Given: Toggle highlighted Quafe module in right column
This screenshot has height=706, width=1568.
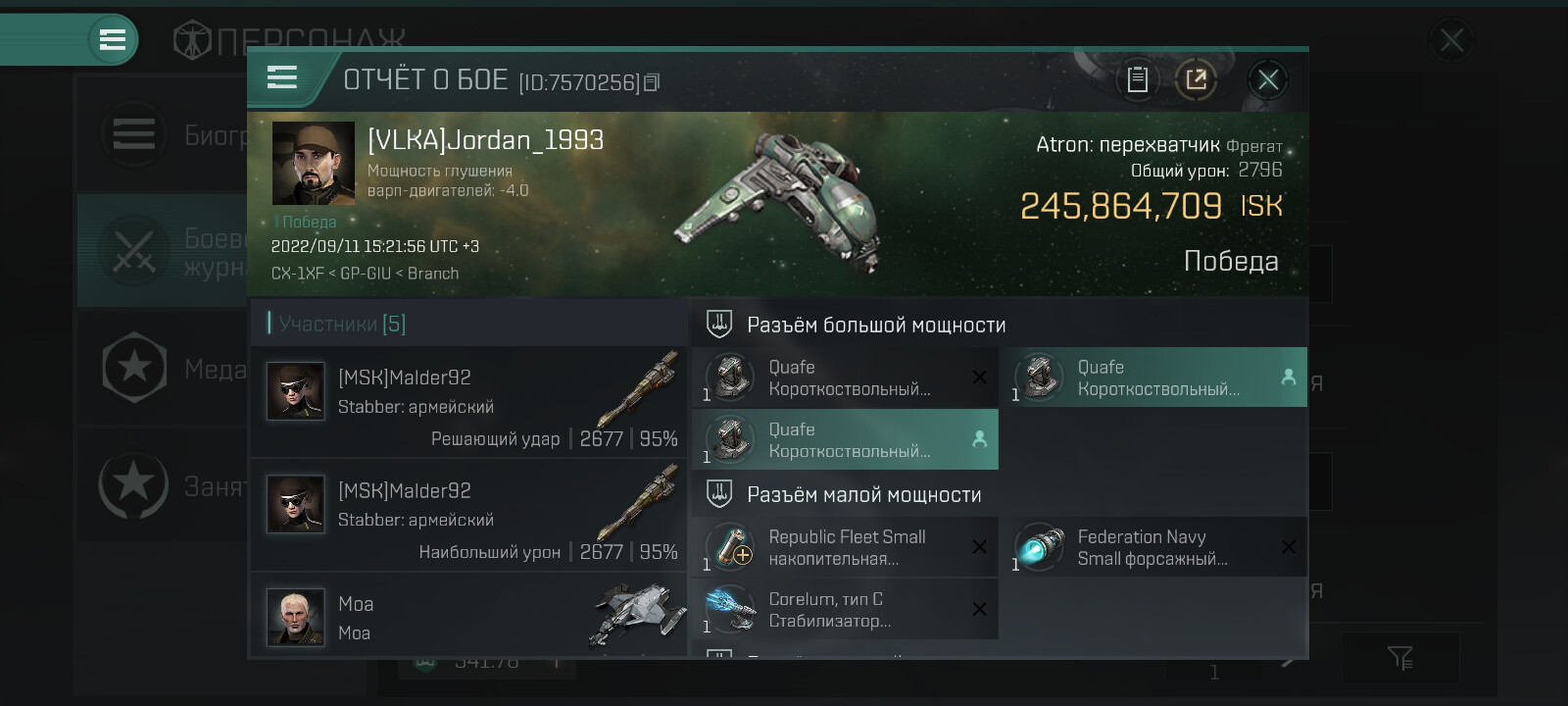Looking at the screenshot, I should click(1154, 378).
